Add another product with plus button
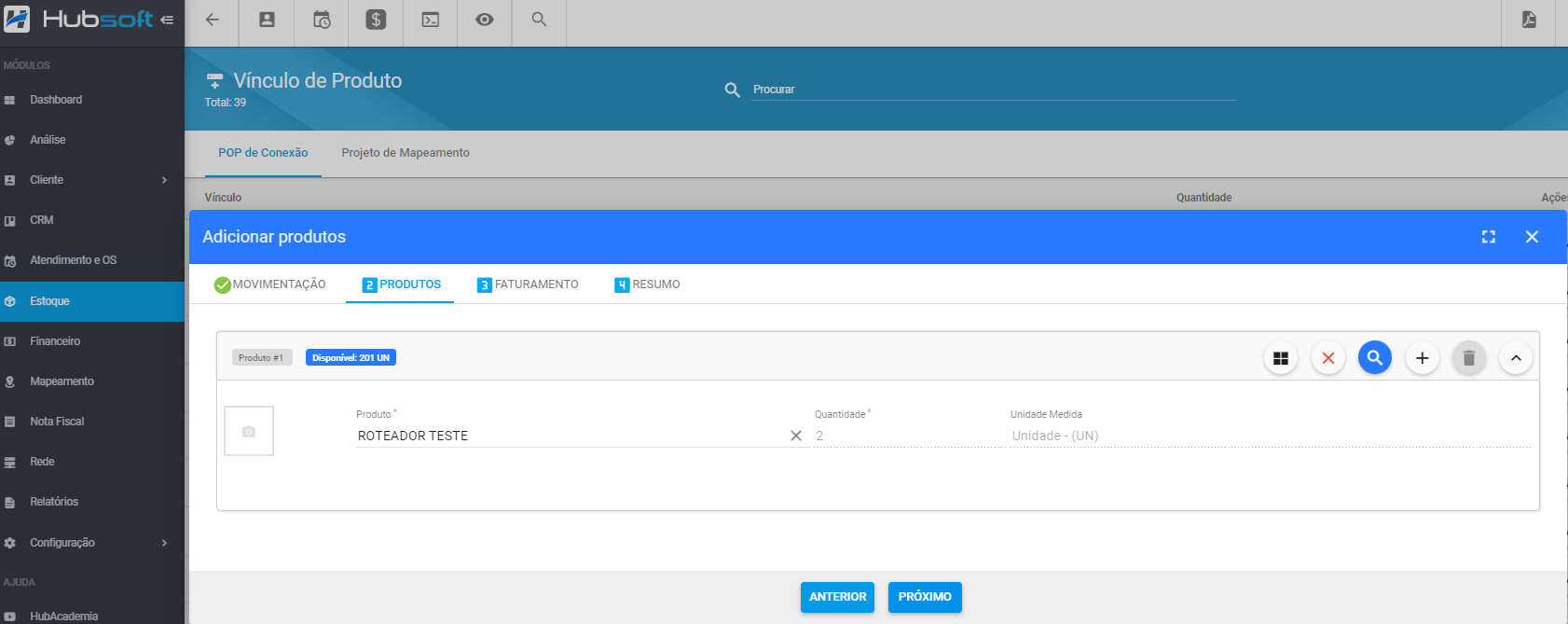1568x624 pixels. click(x=1423, y=358)
